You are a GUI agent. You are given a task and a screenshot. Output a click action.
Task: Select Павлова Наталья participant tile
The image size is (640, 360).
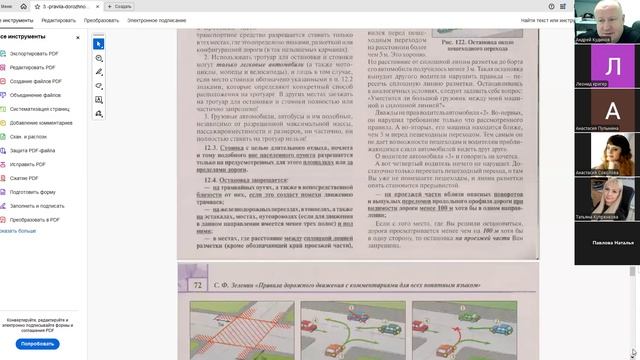coord(607,243)
